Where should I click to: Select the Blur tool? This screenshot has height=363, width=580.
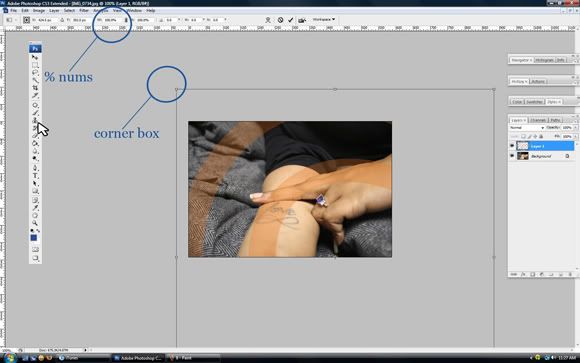[x=35, y=151]
